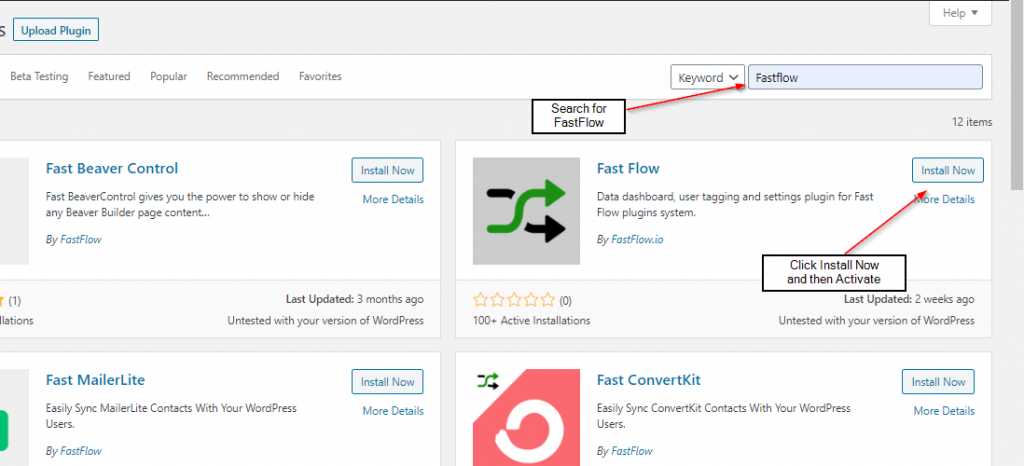Click the Fast MailerLite description text
The image size is (1024, 466).
point(171,416)
